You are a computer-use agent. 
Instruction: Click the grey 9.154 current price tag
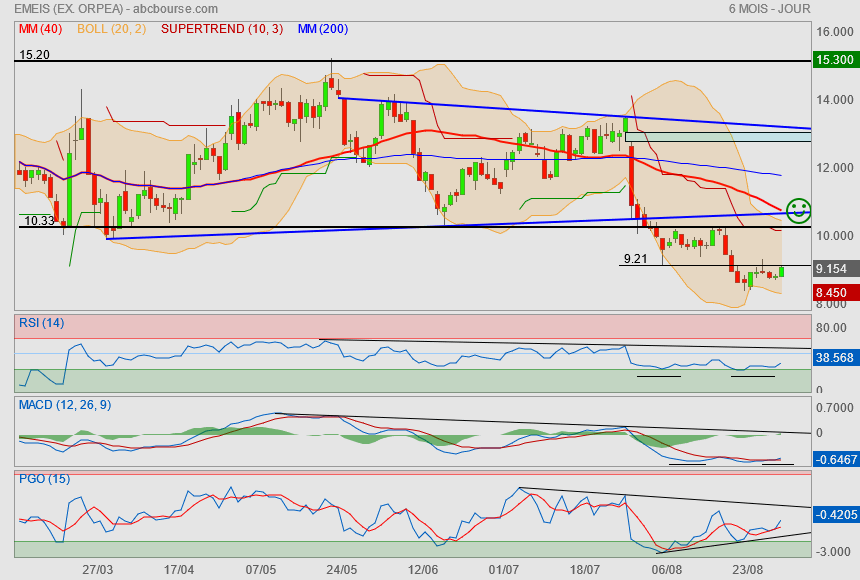pos(835,268)
